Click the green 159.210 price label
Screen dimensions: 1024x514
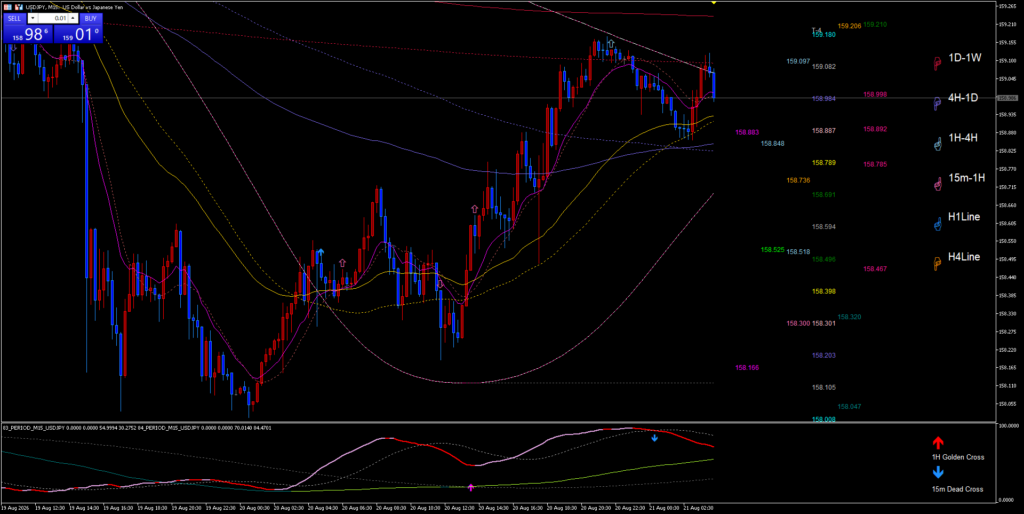[x=875, y=25]
